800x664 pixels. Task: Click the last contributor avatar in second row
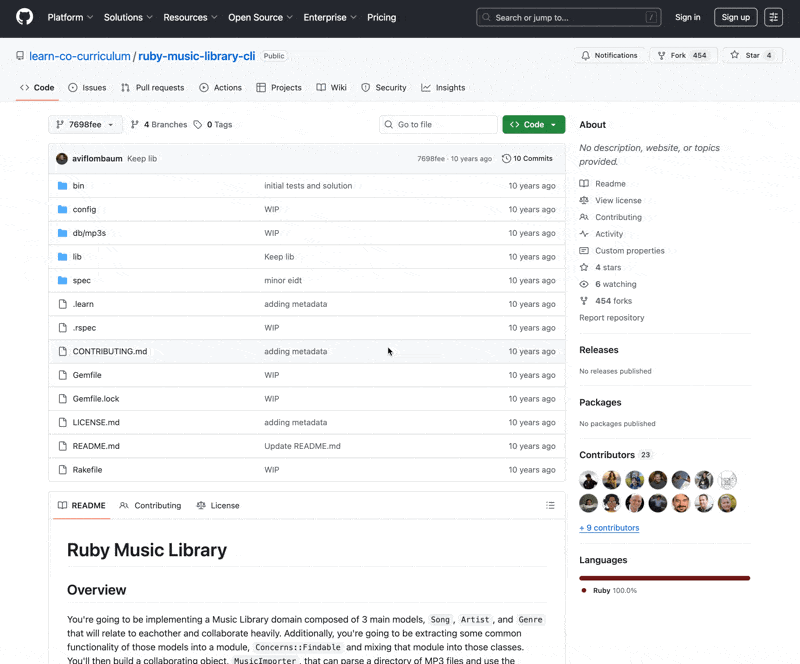click(727, 503)
